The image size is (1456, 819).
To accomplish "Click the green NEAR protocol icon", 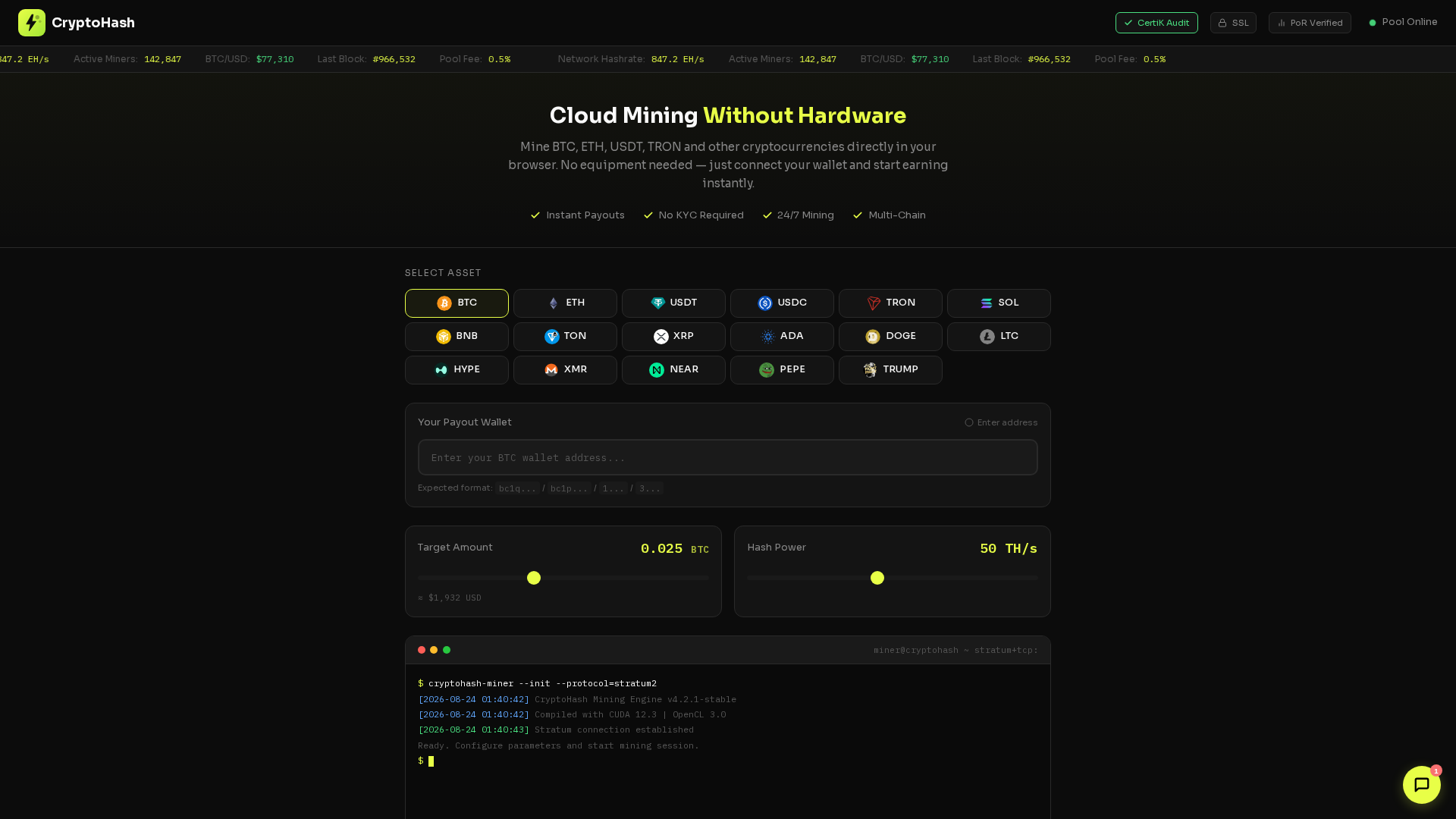I will (x=657, y=370).
